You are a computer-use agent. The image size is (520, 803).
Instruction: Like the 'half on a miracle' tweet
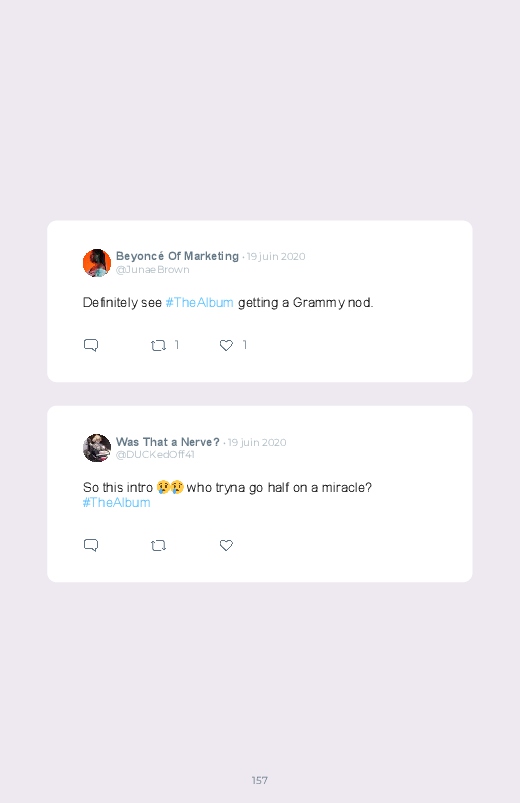pos(226,546)
